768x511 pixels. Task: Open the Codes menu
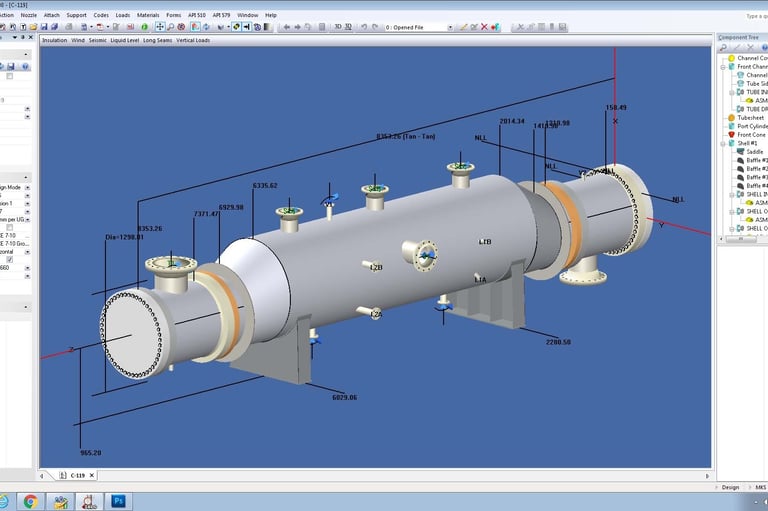[101, 15]
